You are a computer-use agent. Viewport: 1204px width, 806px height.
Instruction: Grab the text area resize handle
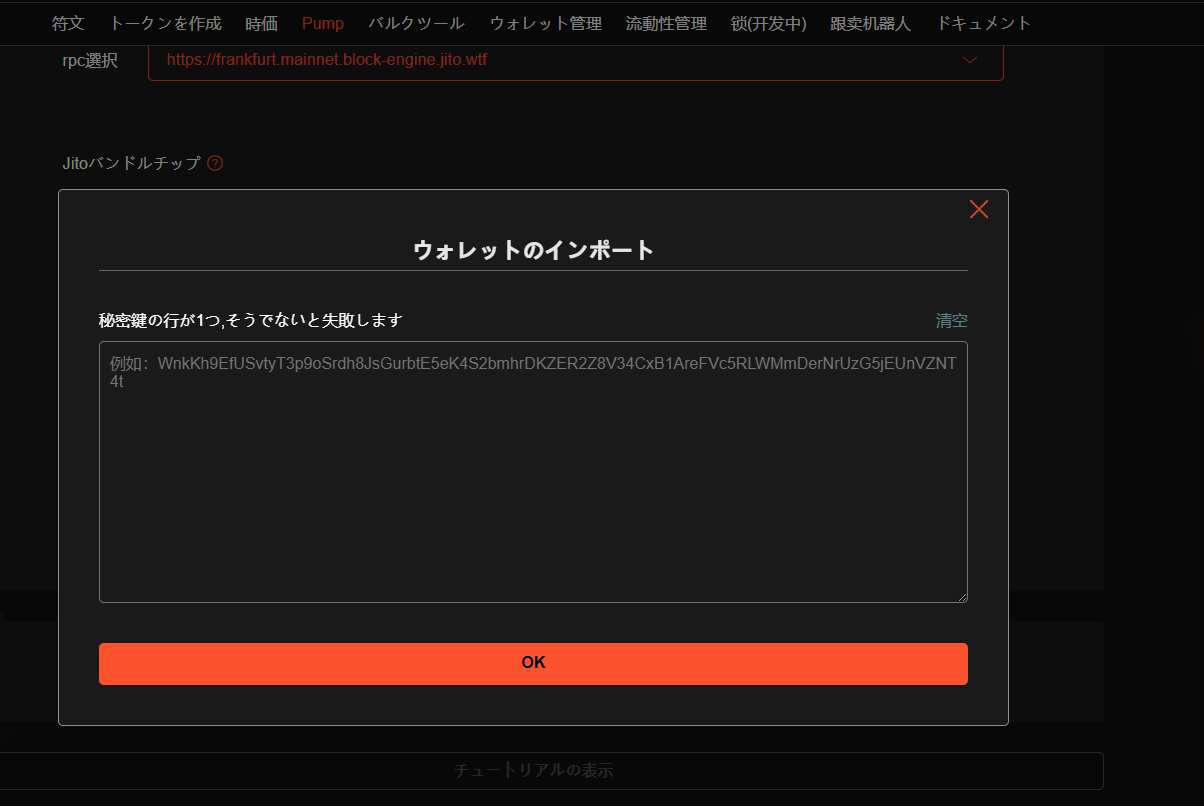click(961, 596)
